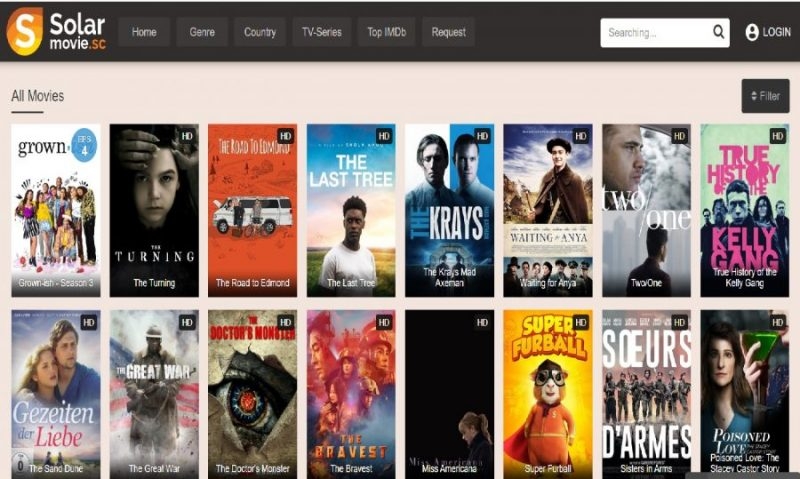The height and width of the screenshot is (479, 800).
Task: Go to the Home tab
Action: tap(144, 32)
